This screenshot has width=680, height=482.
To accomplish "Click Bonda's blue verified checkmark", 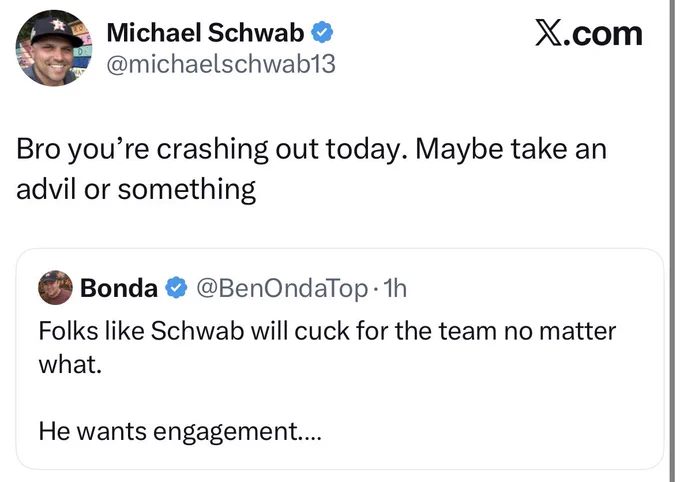I will (x=177, y=288).
